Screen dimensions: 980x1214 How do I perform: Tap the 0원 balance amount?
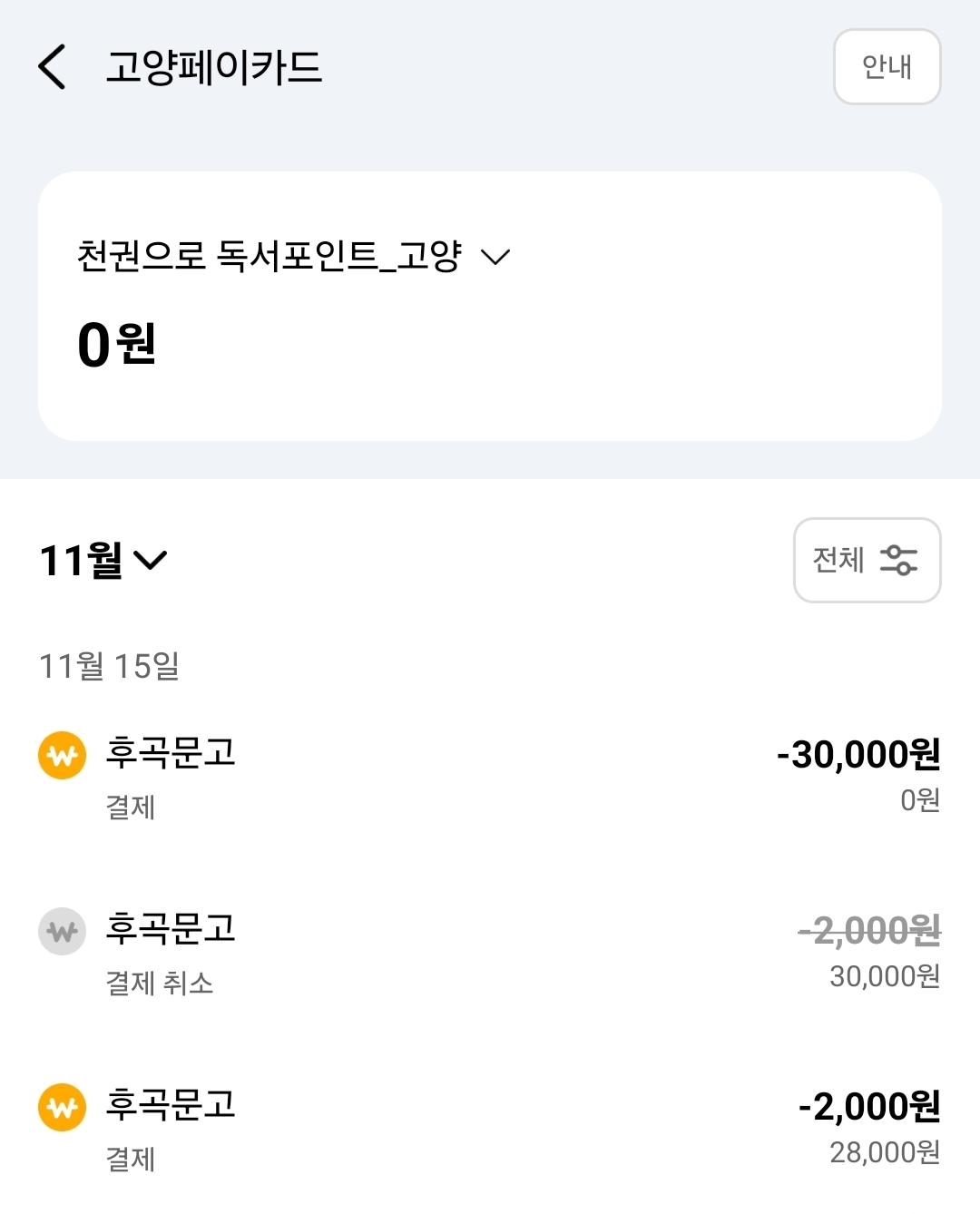pyautogui.click(x=117, y=345)
